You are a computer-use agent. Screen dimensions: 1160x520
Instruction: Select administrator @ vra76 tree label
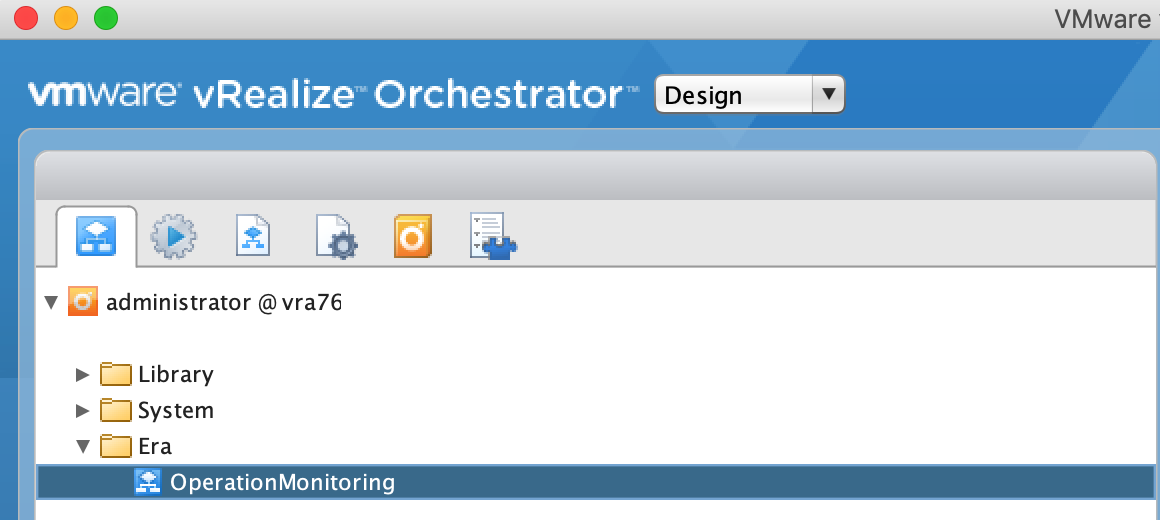pyautogui.click(x=223, y=302)
